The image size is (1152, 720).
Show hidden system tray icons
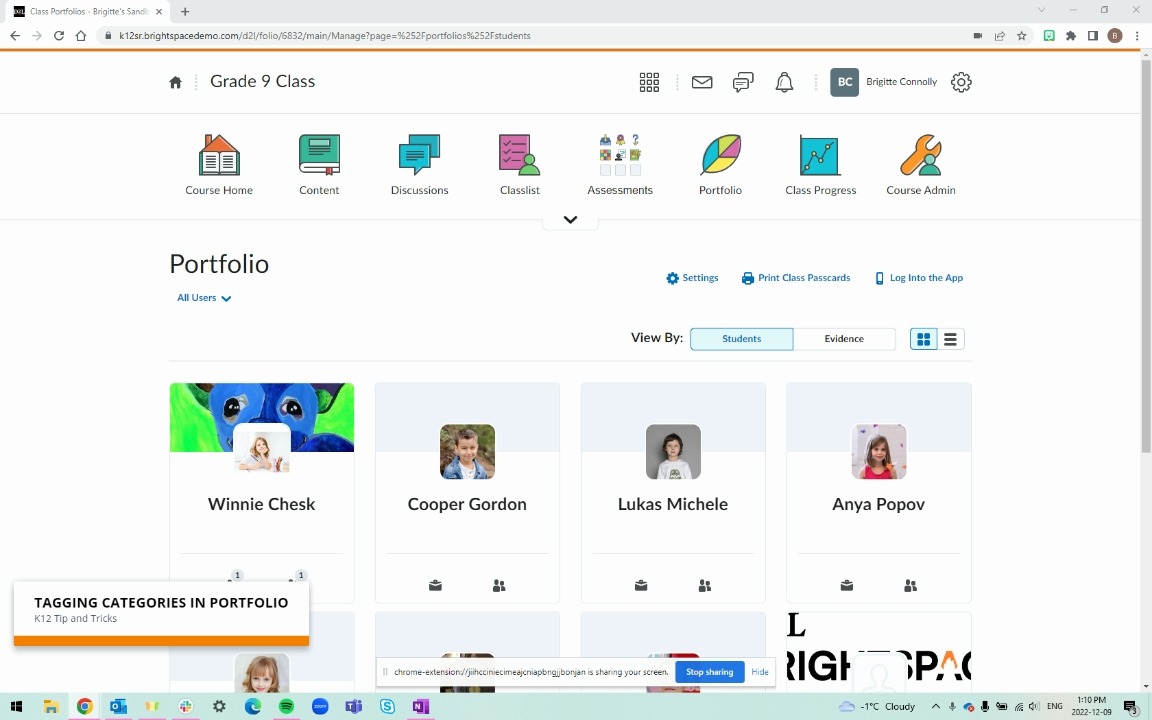(935, 707)
